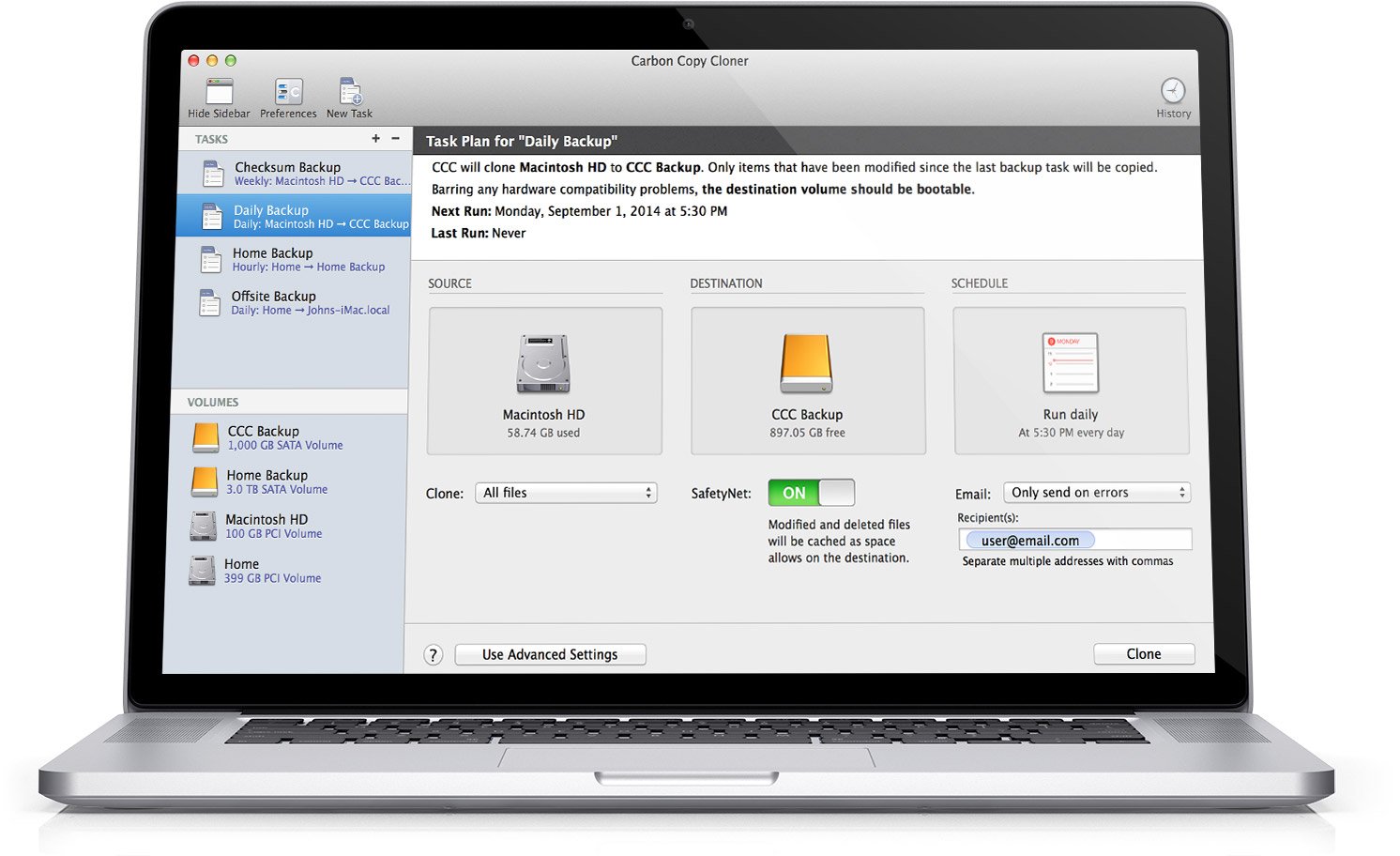Image resolution: width=1400 pixels, height=856 pixels.
Task: Click the Offsite Backup task document icon
Action: point(209,303)
